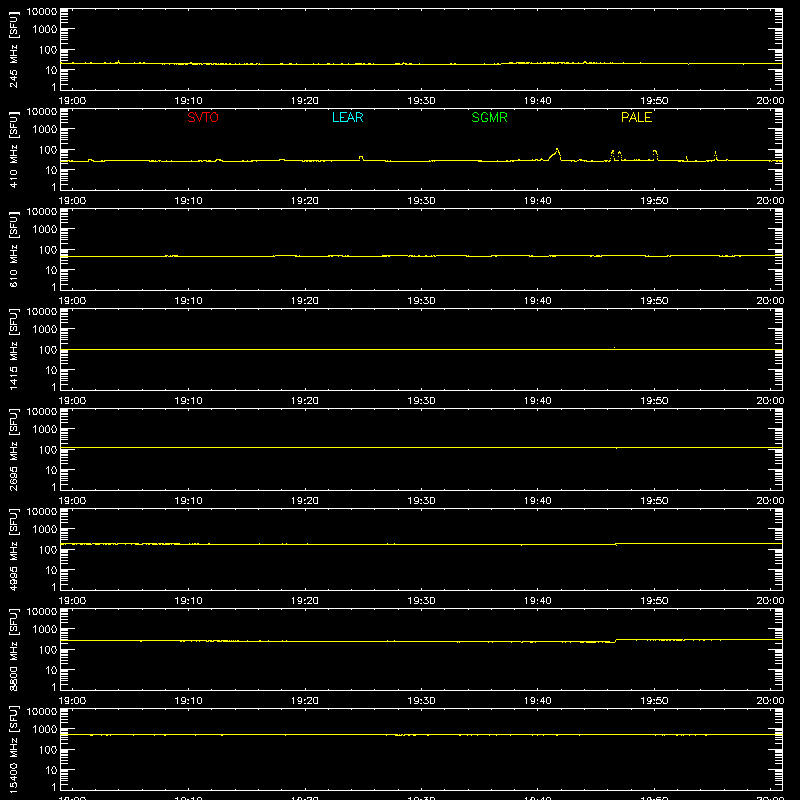This screenshot has width=800, height=800.
Task: Select the 245 MHz [SFU] axis label
Action: 13,49
